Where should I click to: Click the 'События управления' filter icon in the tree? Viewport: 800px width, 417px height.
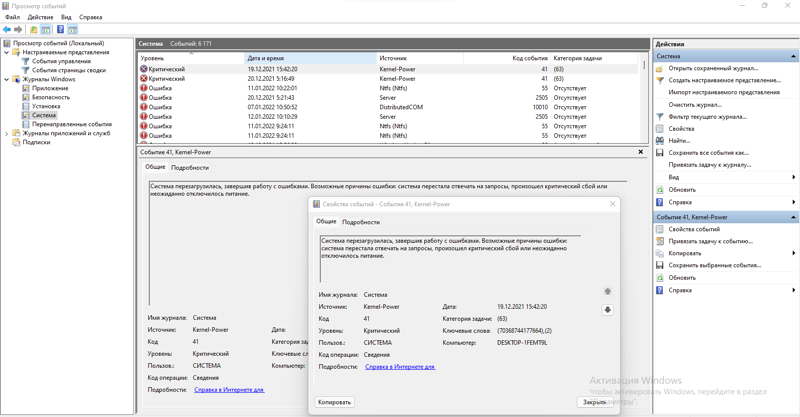pyautogui.click(x=26, y=61)
